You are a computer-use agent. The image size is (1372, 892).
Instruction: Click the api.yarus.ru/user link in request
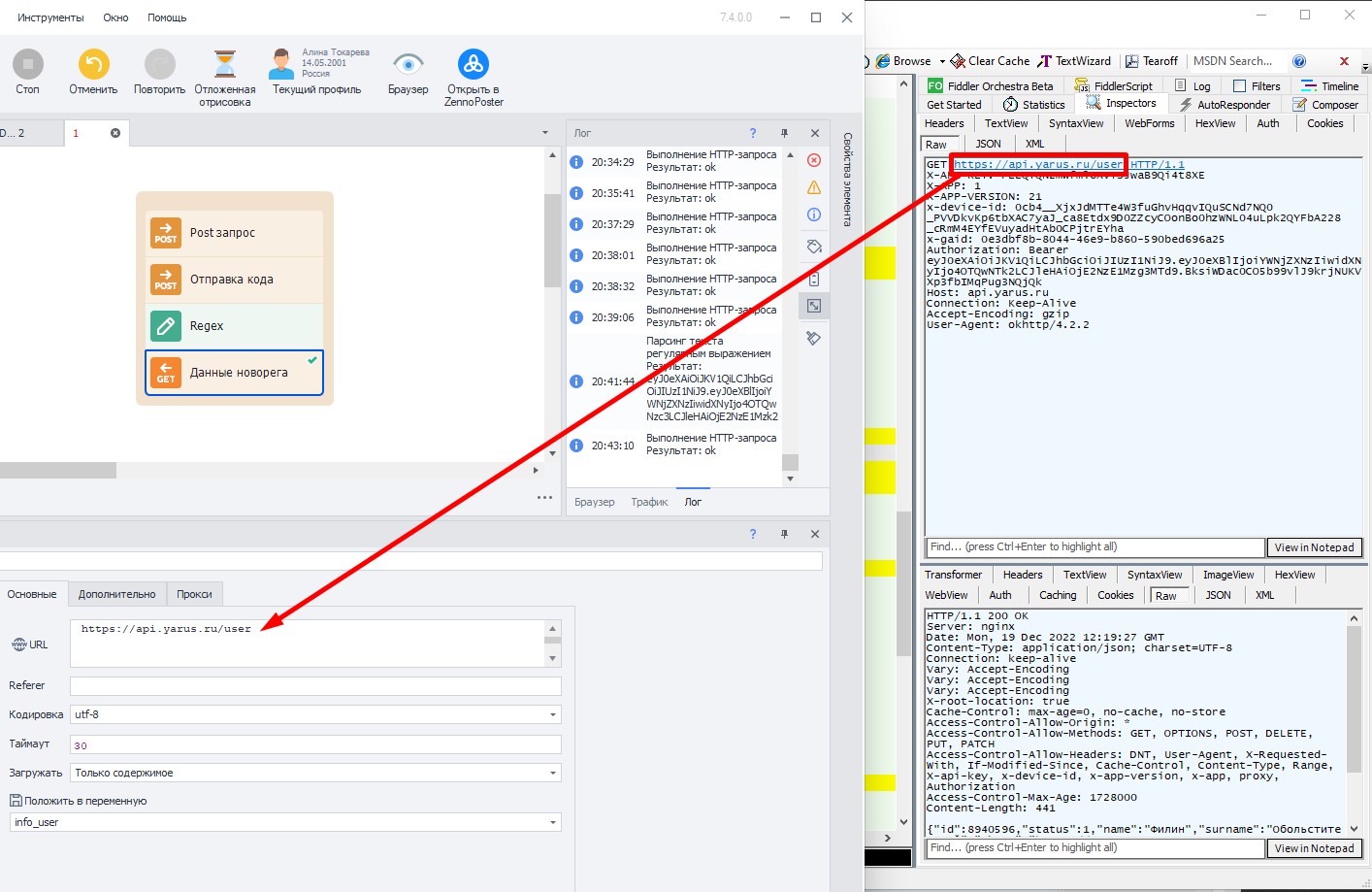coord(1037,165)
